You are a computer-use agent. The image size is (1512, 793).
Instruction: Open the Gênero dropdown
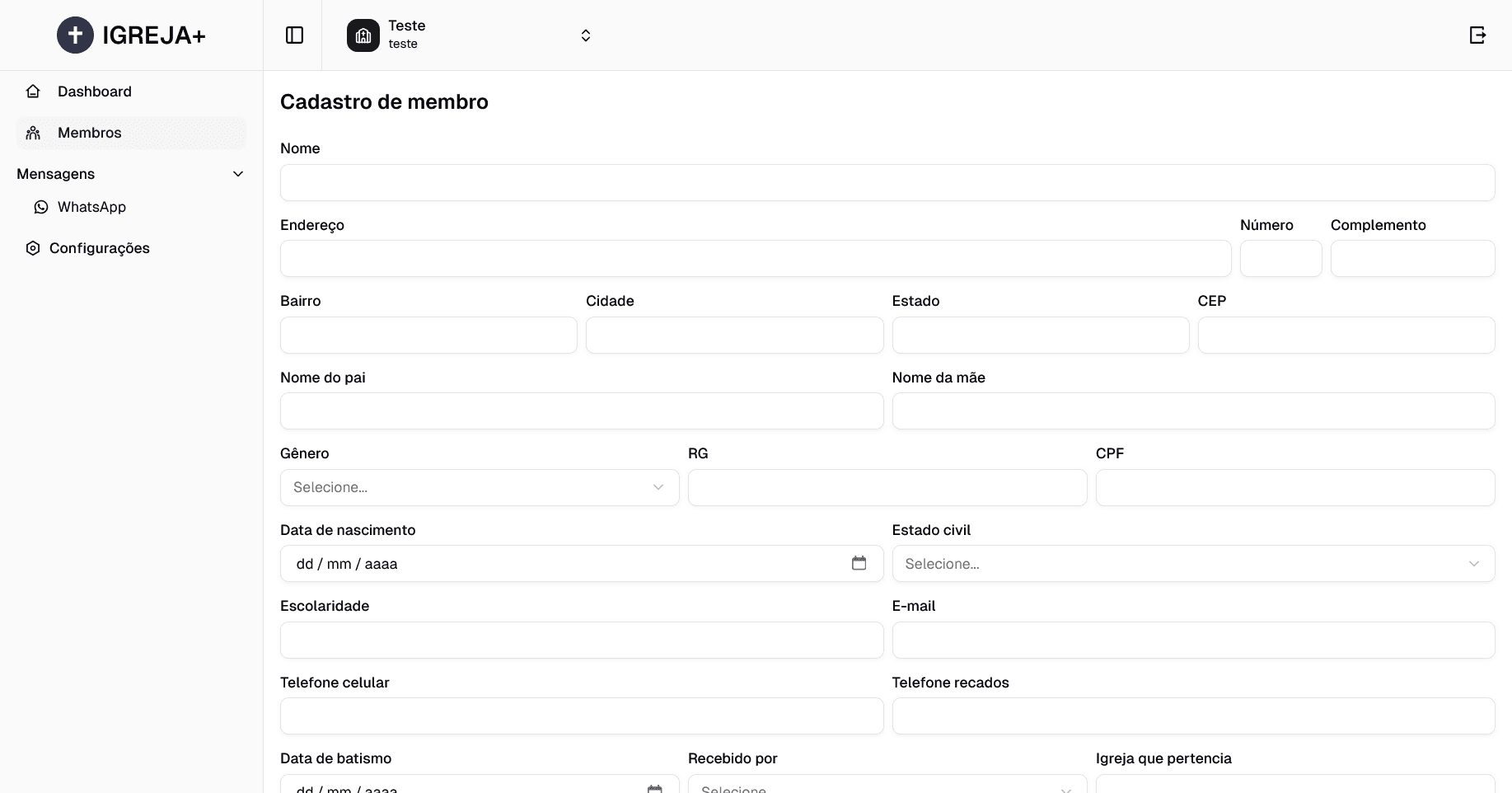[480, 487]
